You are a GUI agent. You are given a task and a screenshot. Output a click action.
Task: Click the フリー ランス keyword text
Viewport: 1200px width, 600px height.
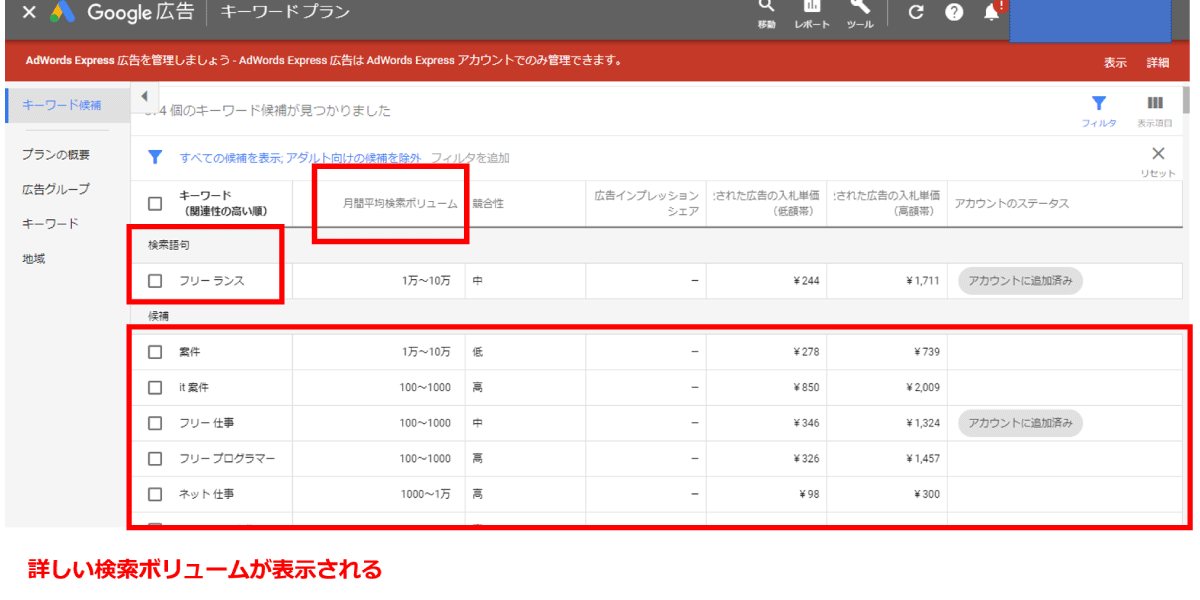[212, 281]
